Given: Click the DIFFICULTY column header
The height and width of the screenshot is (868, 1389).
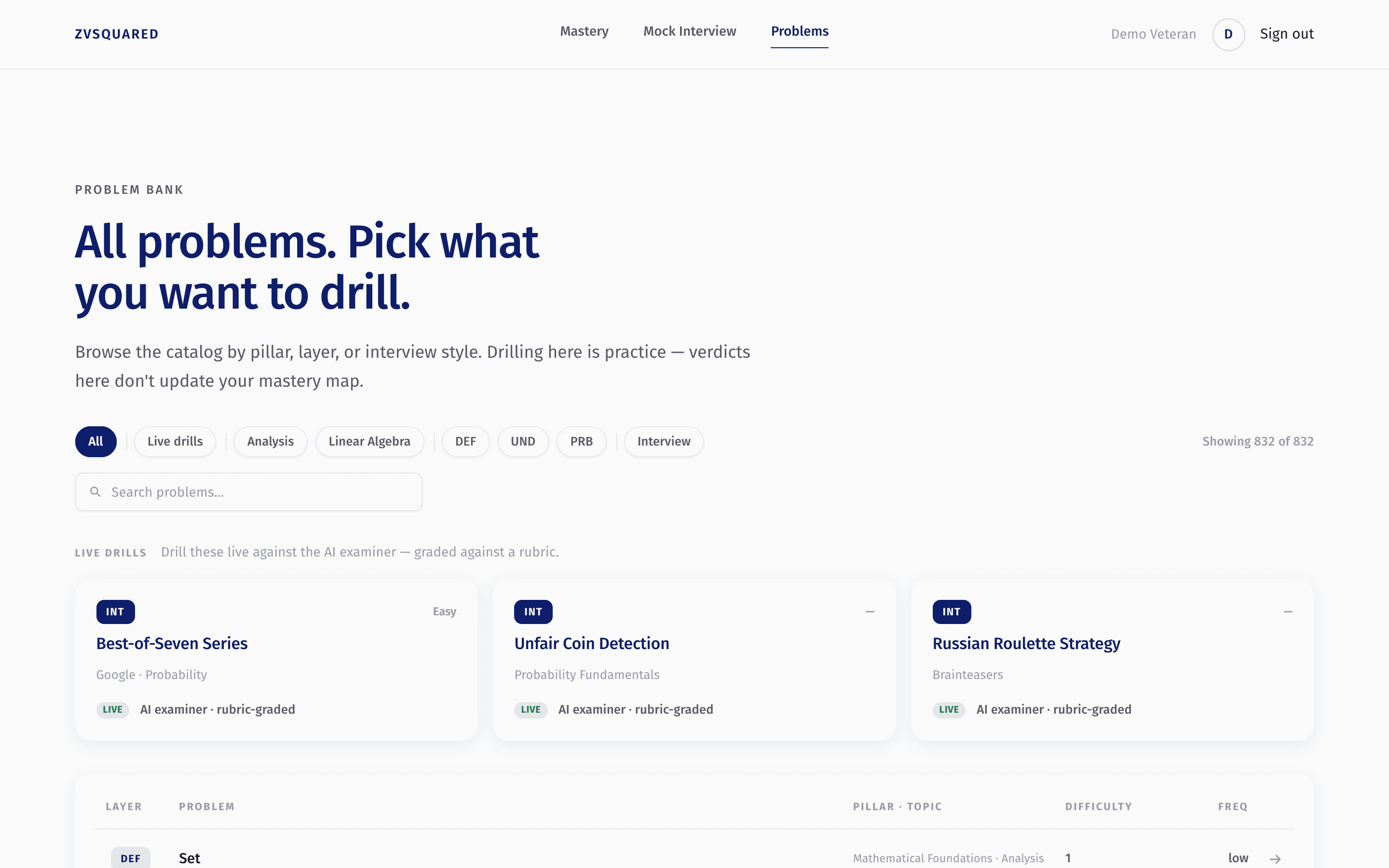Looking at the screenshot, I should 1098,806.
